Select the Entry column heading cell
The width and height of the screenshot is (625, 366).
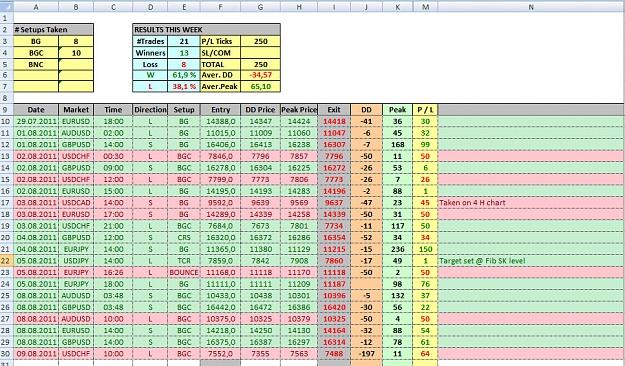click(220, 110)
